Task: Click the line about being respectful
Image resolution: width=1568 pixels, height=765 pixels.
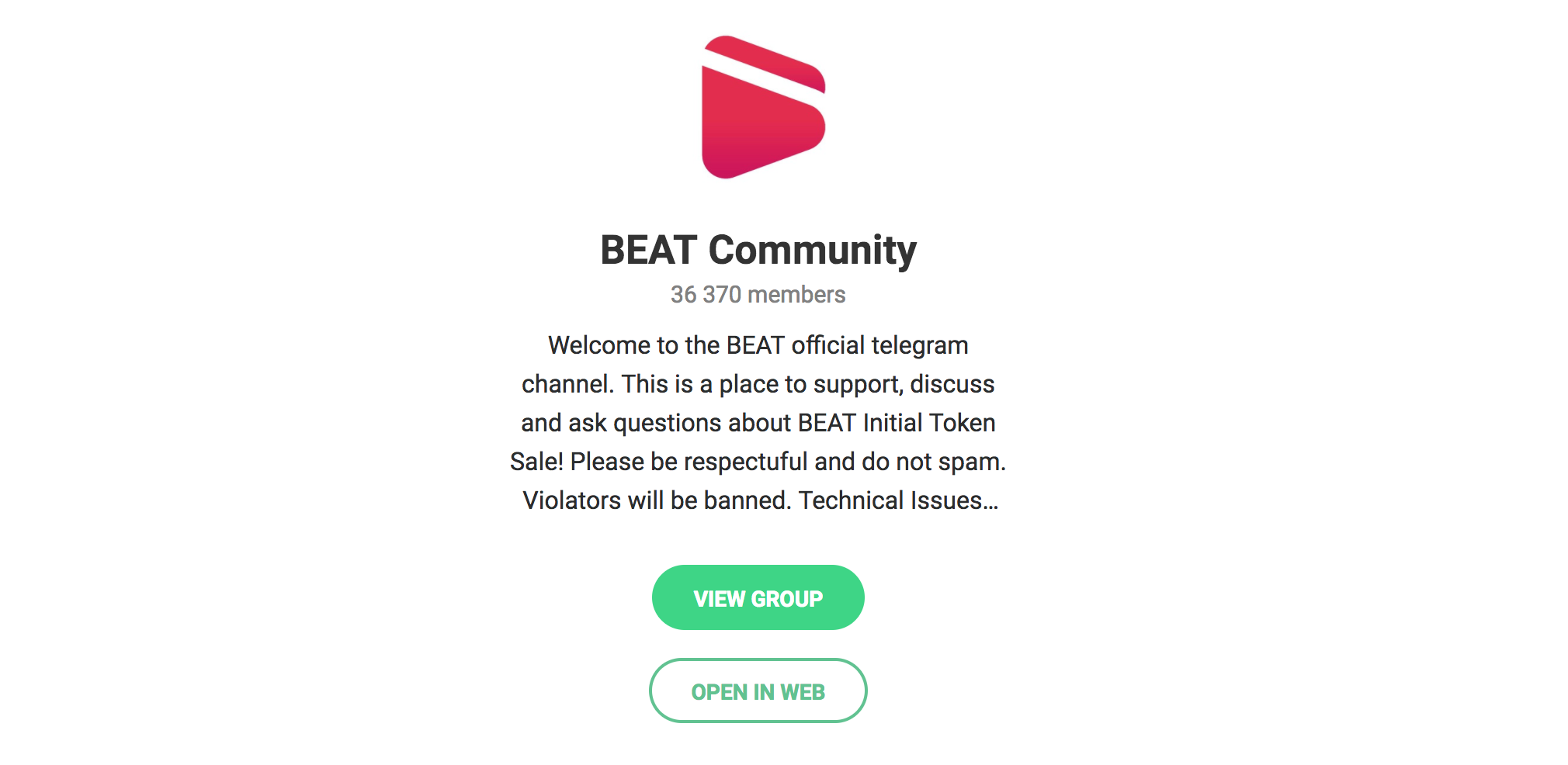Action: (x=758, y=462)
